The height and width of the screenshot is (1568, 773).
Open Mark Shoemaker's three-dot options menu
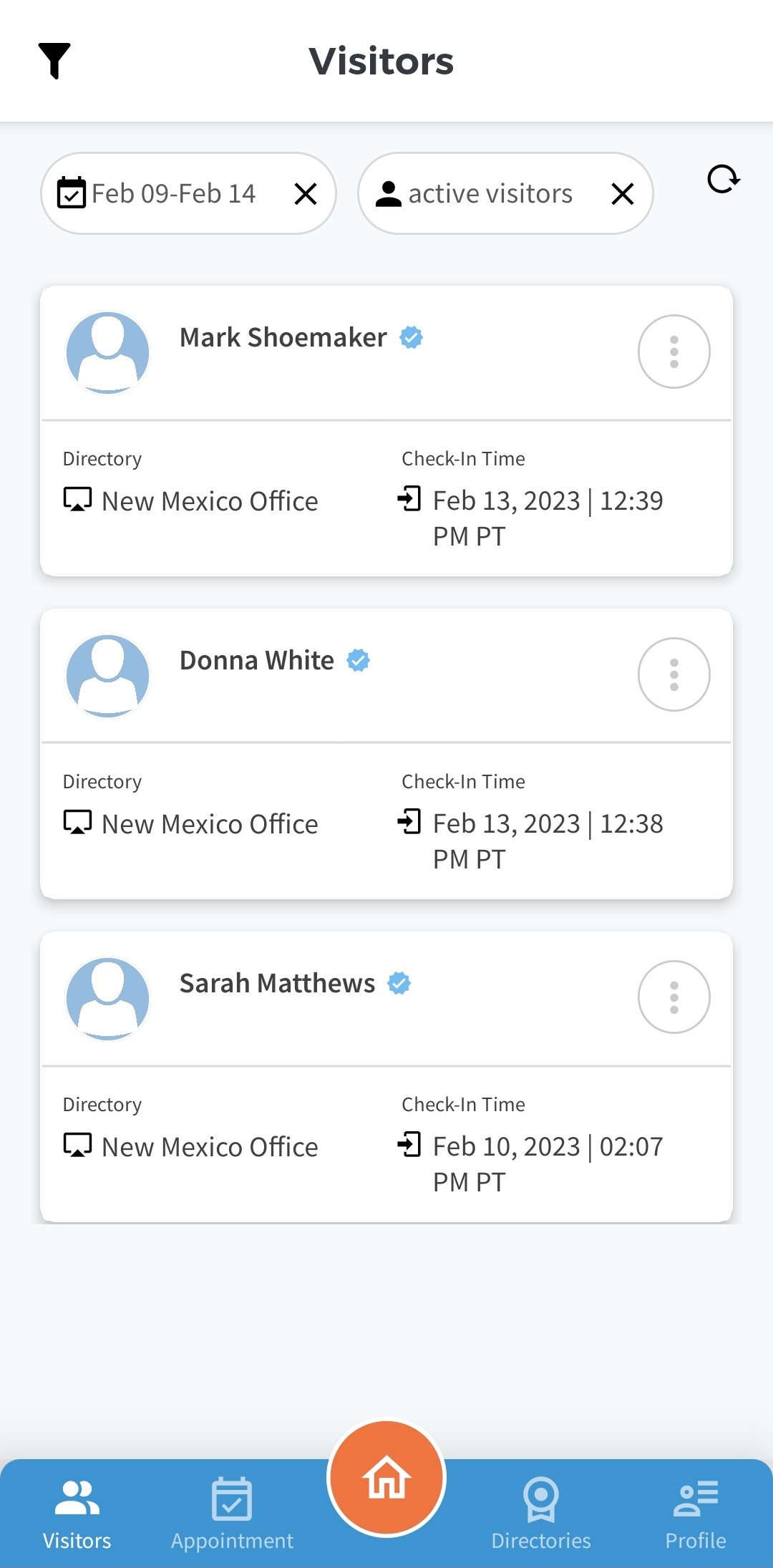674,352
